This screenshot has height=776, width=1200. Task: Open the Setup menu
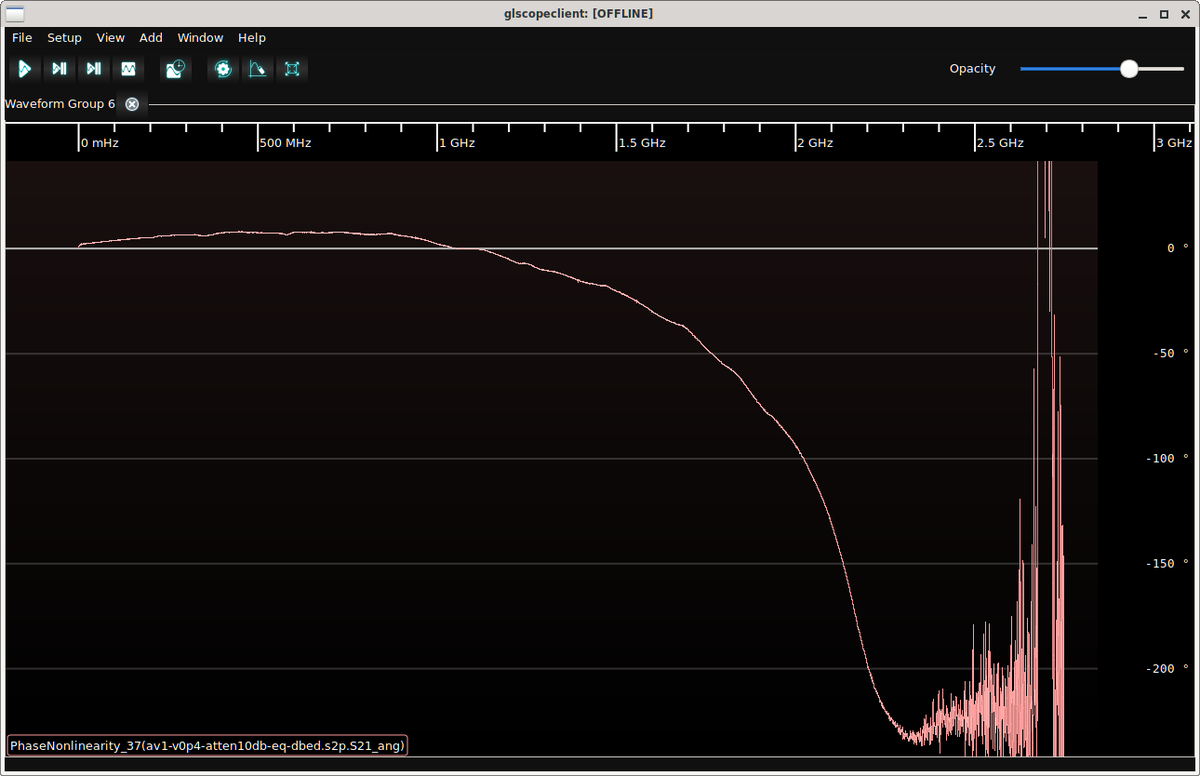click(x=64, y=38)
